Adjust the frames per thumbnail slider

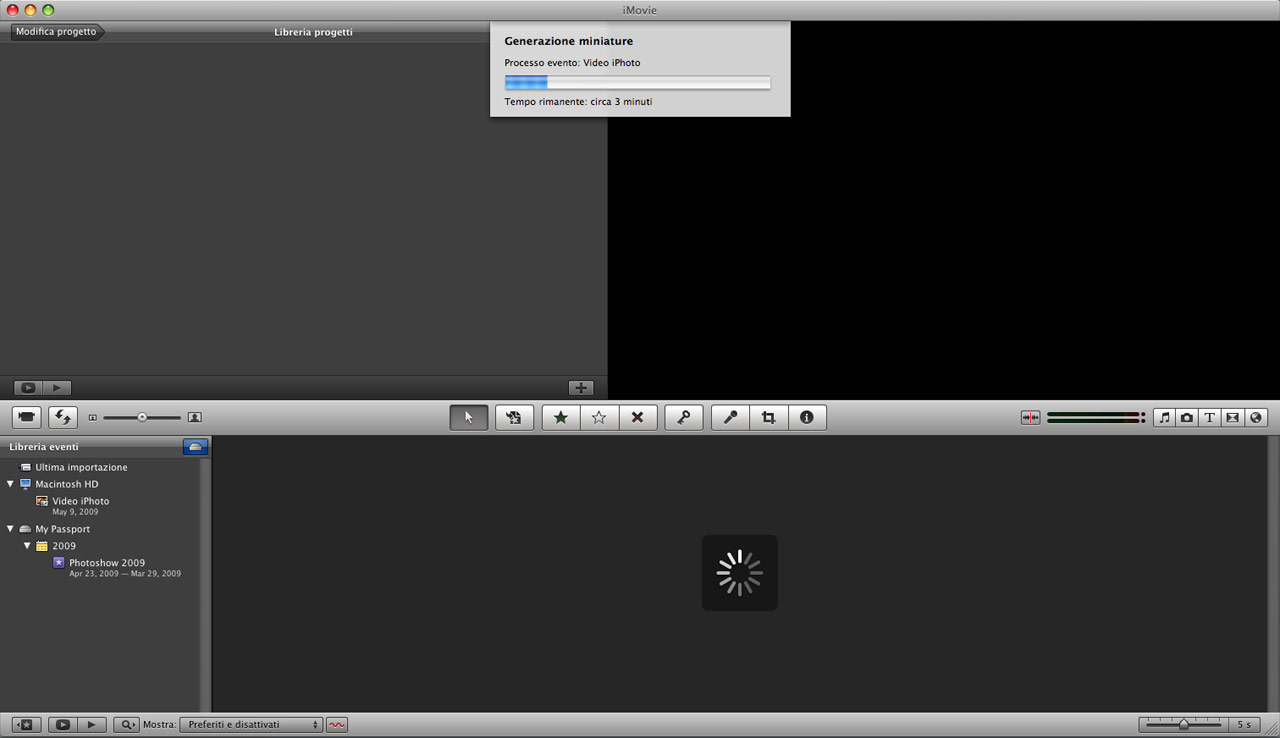pos(1184,725)
